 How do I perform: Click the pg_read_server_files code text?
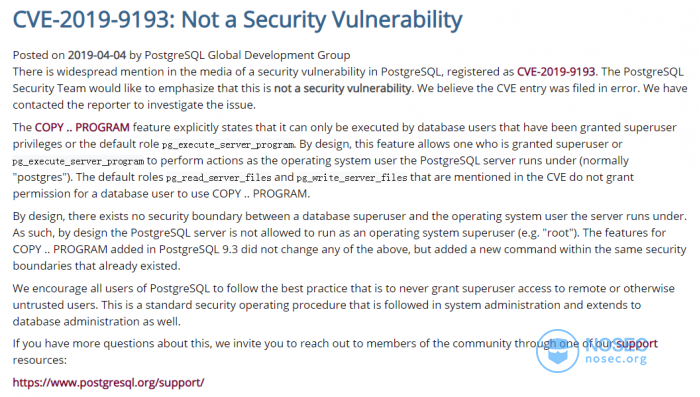[x=219, y=178]
